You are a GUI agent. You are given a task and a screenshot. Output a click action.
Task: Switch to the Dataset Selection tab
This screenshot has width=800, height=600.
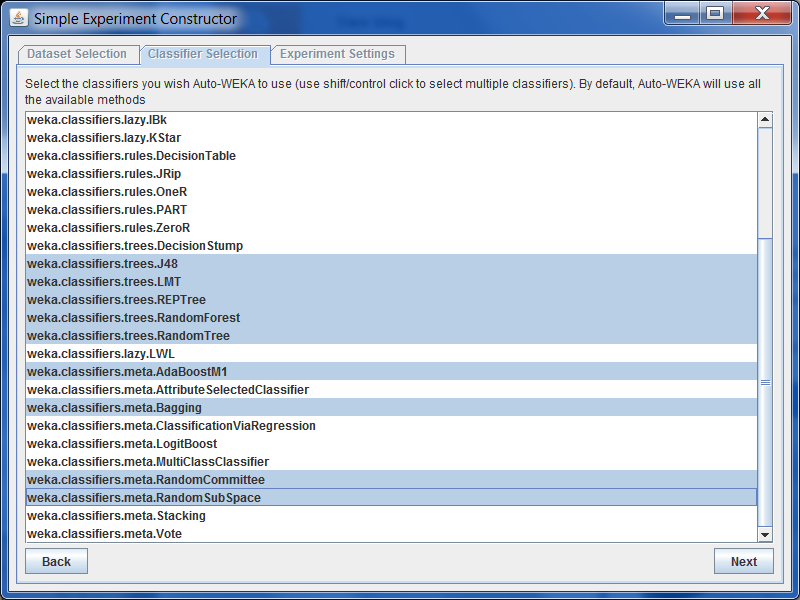click(x=78, y=54)
